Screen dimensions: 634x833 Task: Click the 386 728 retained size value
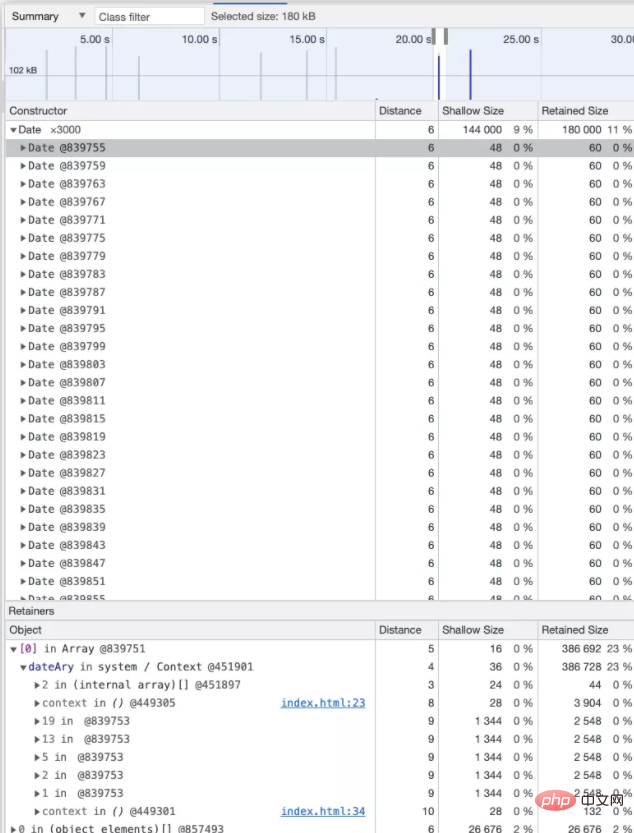click(581, 667)
